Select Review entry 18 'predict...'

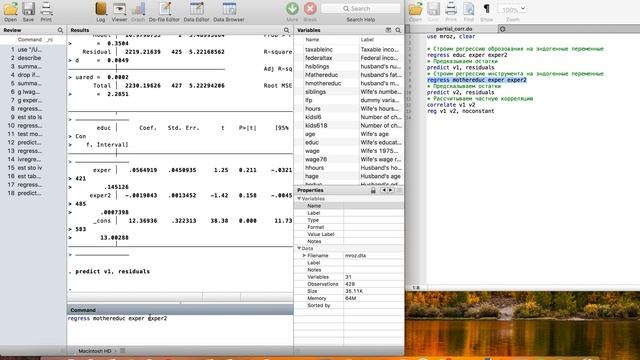click(x=33, y=193)
